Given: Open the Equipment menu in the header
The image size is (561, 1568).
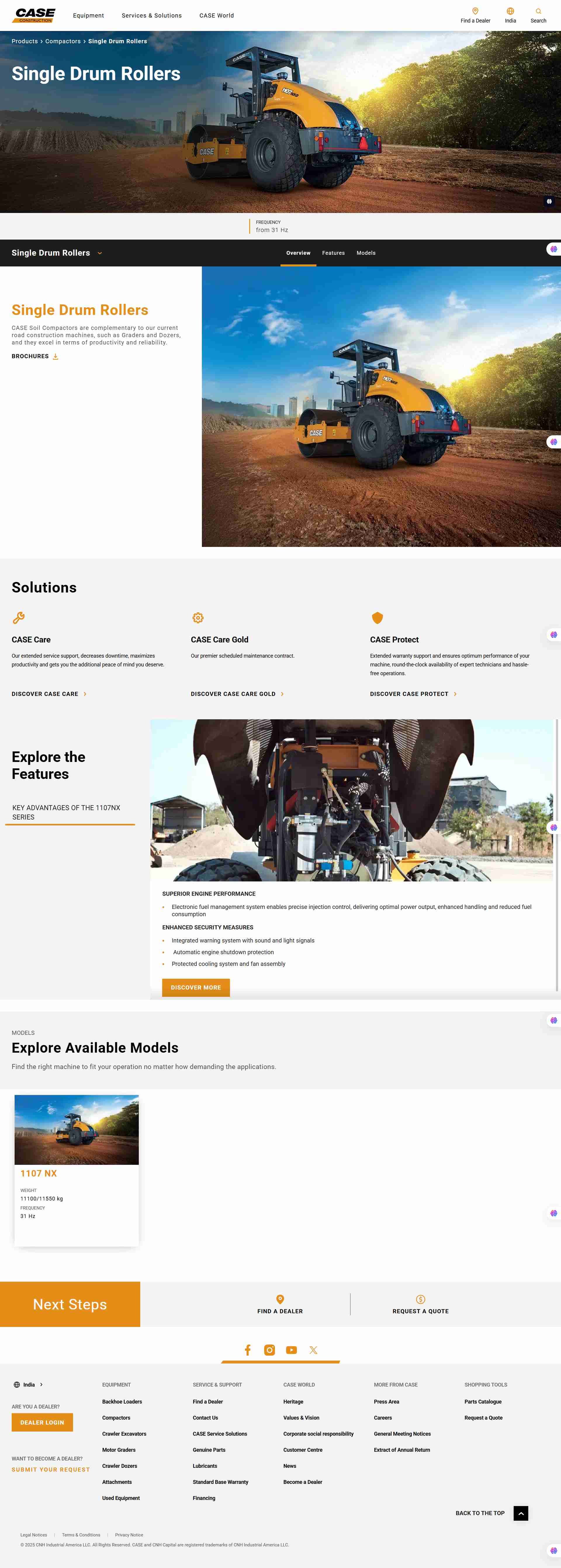Looking at the screenshot, I should [x=88, y=16].
